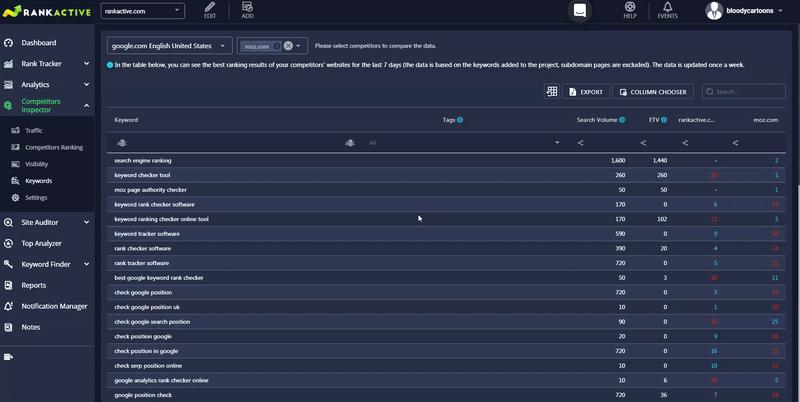Click the Analytics sidebar icon

[8, 85]
